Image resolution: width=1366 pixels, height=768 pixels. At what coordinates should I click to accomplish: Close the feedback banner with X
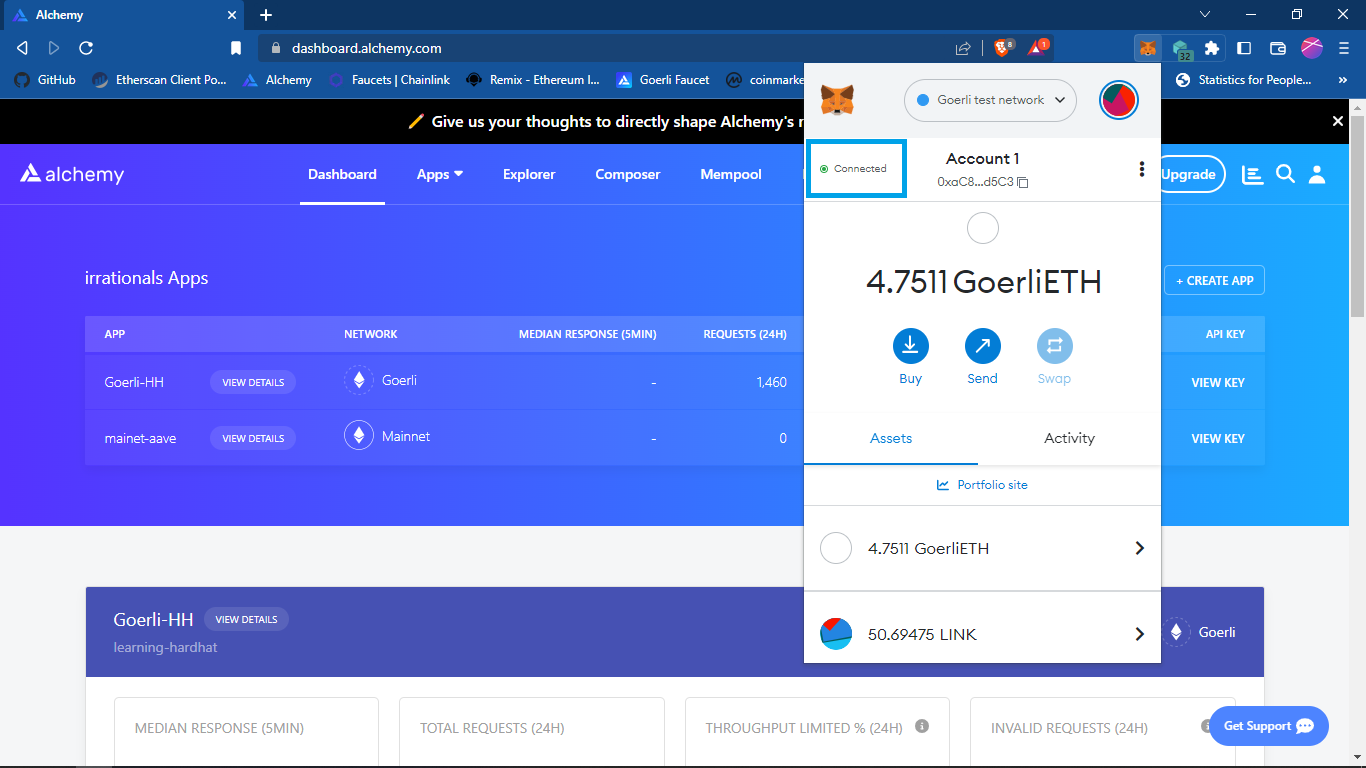click(1338, 121)
